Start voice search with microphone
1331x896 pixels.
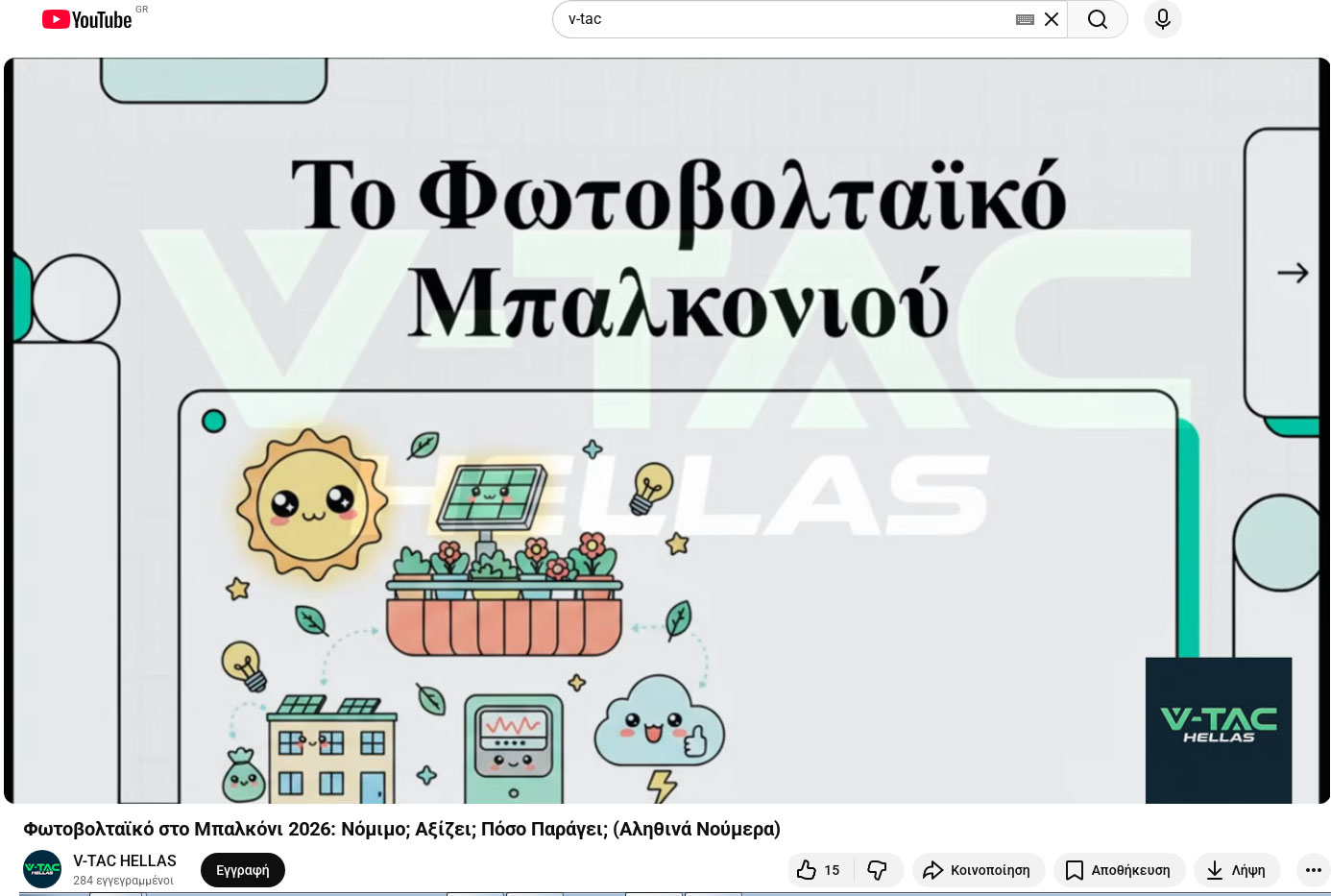(1162, 19)
